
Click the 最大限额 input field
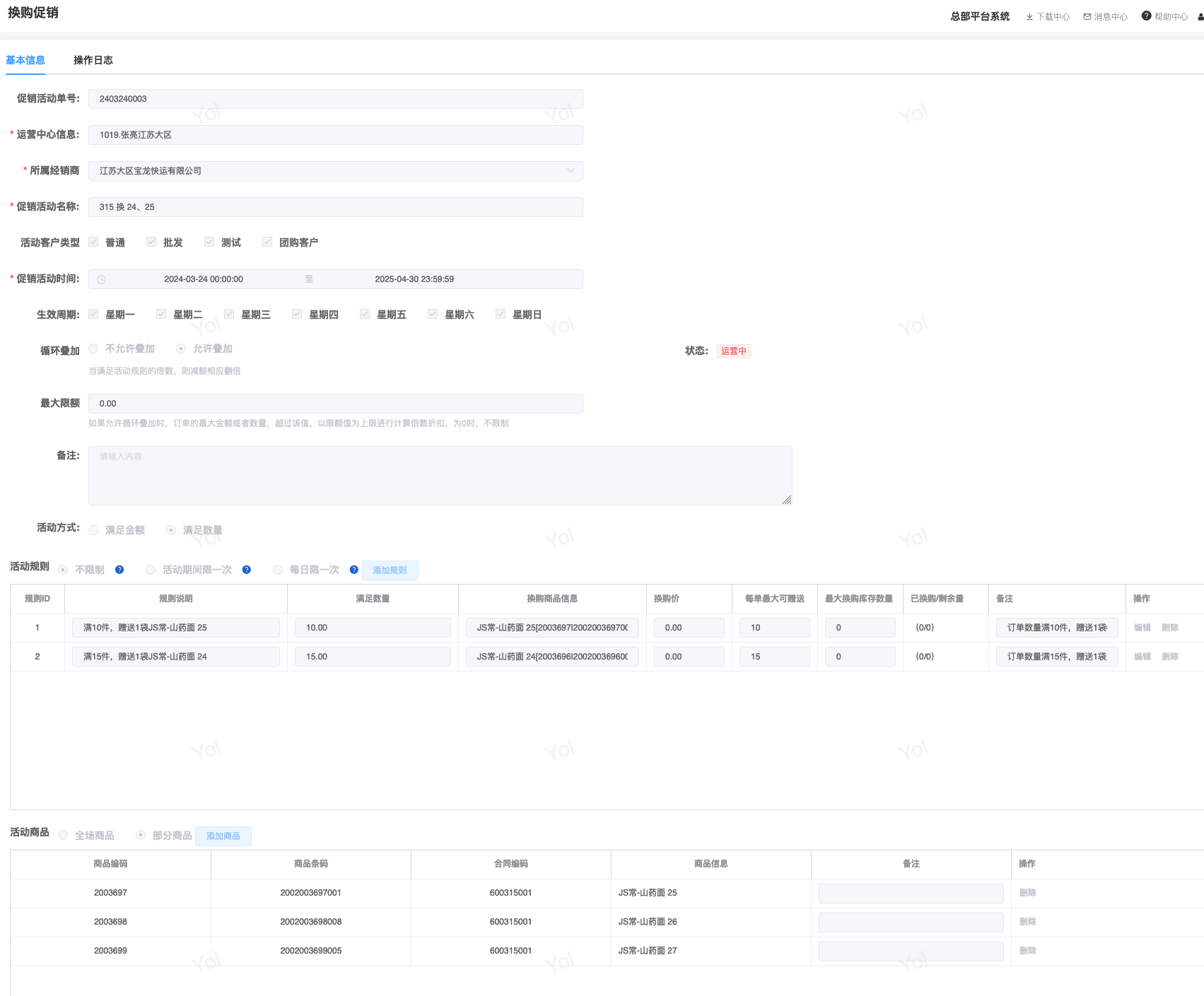(x=335, y=404)
